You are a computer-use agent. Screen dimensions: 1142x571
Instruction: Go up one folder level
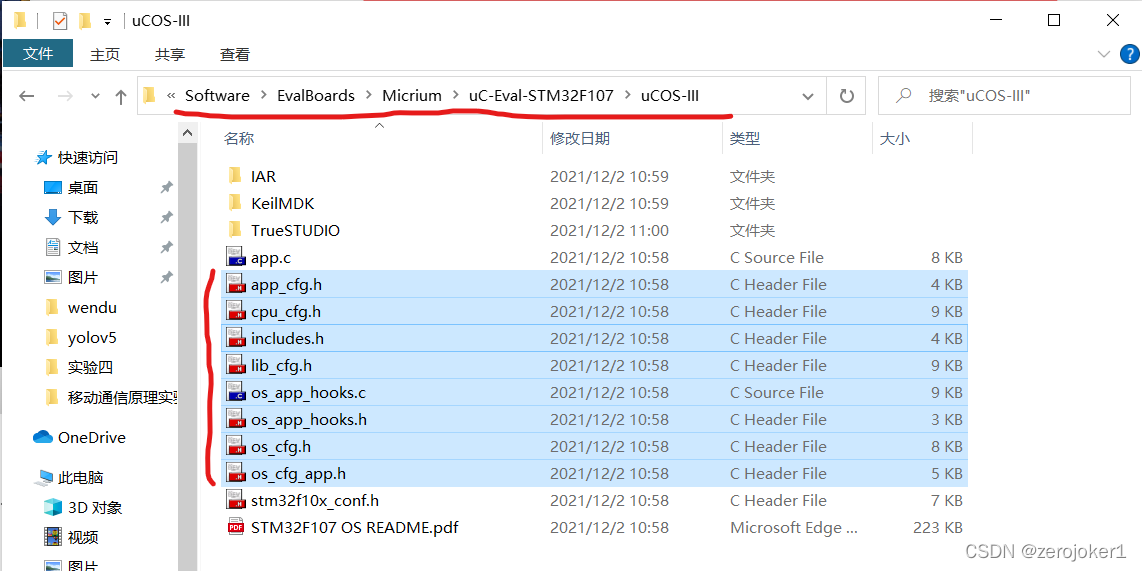tap(122, 95)
